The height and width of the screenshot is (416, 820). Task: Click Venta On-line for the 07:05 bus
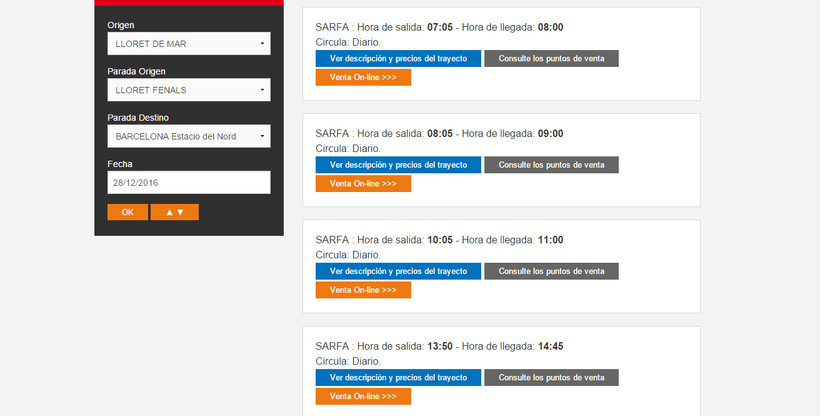(x=363, y=77)
